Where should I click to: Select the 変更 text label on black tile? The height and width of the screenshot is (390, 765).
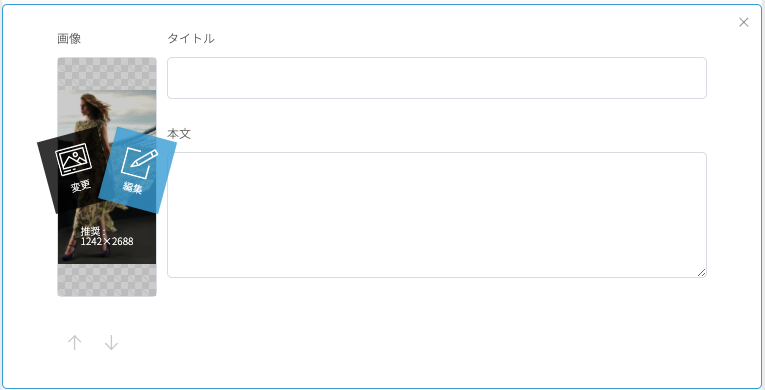(x=81, y=186)
